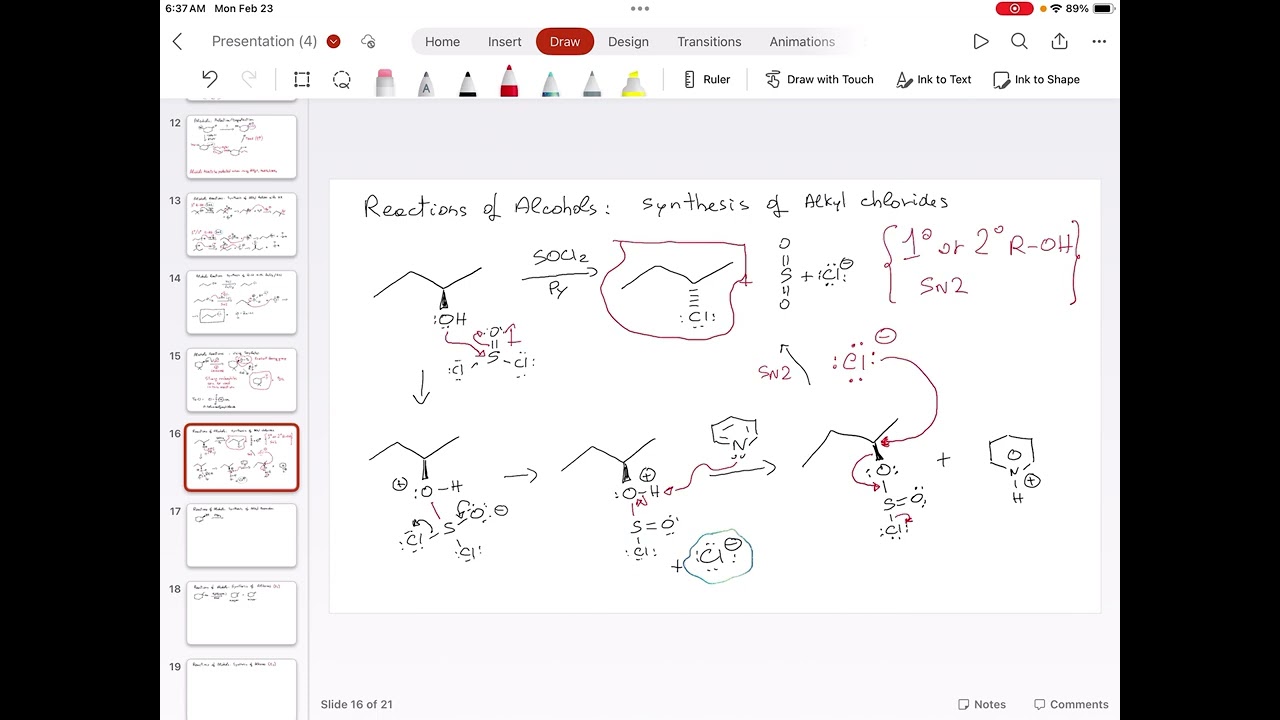1280x720 pixels.
Task: Toggle Draw with Touch mode
Action: pos(819,79)
